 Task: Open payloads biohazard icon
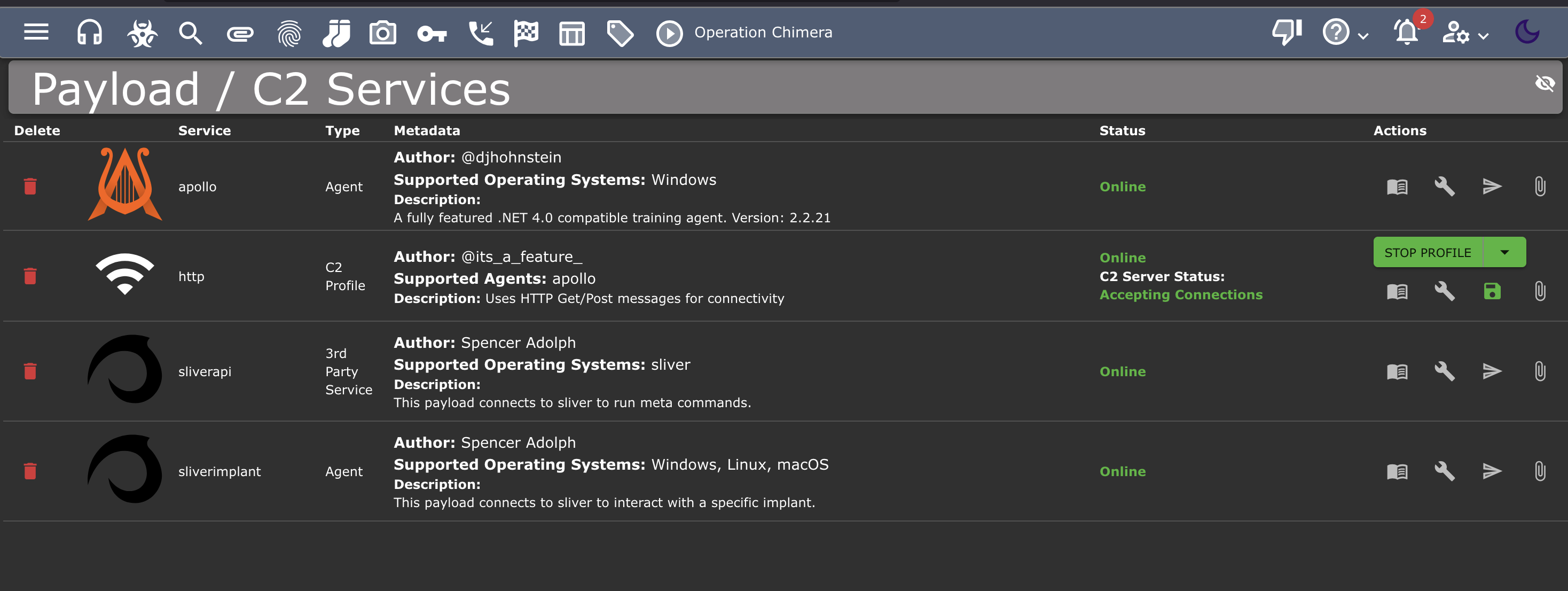coord(142,32)
